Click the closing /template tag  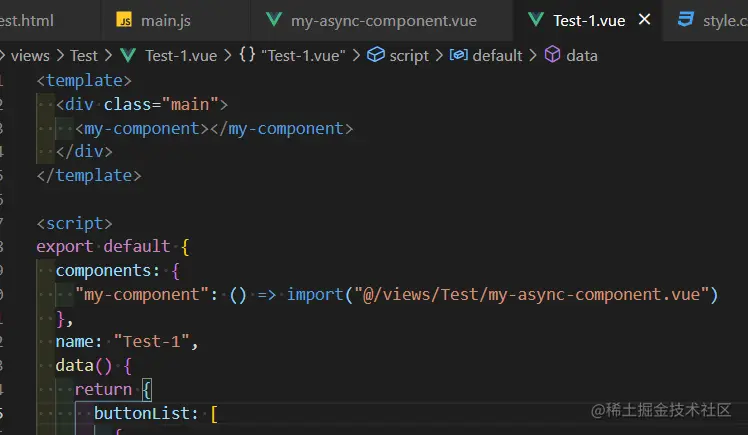(x=89, y=176)
